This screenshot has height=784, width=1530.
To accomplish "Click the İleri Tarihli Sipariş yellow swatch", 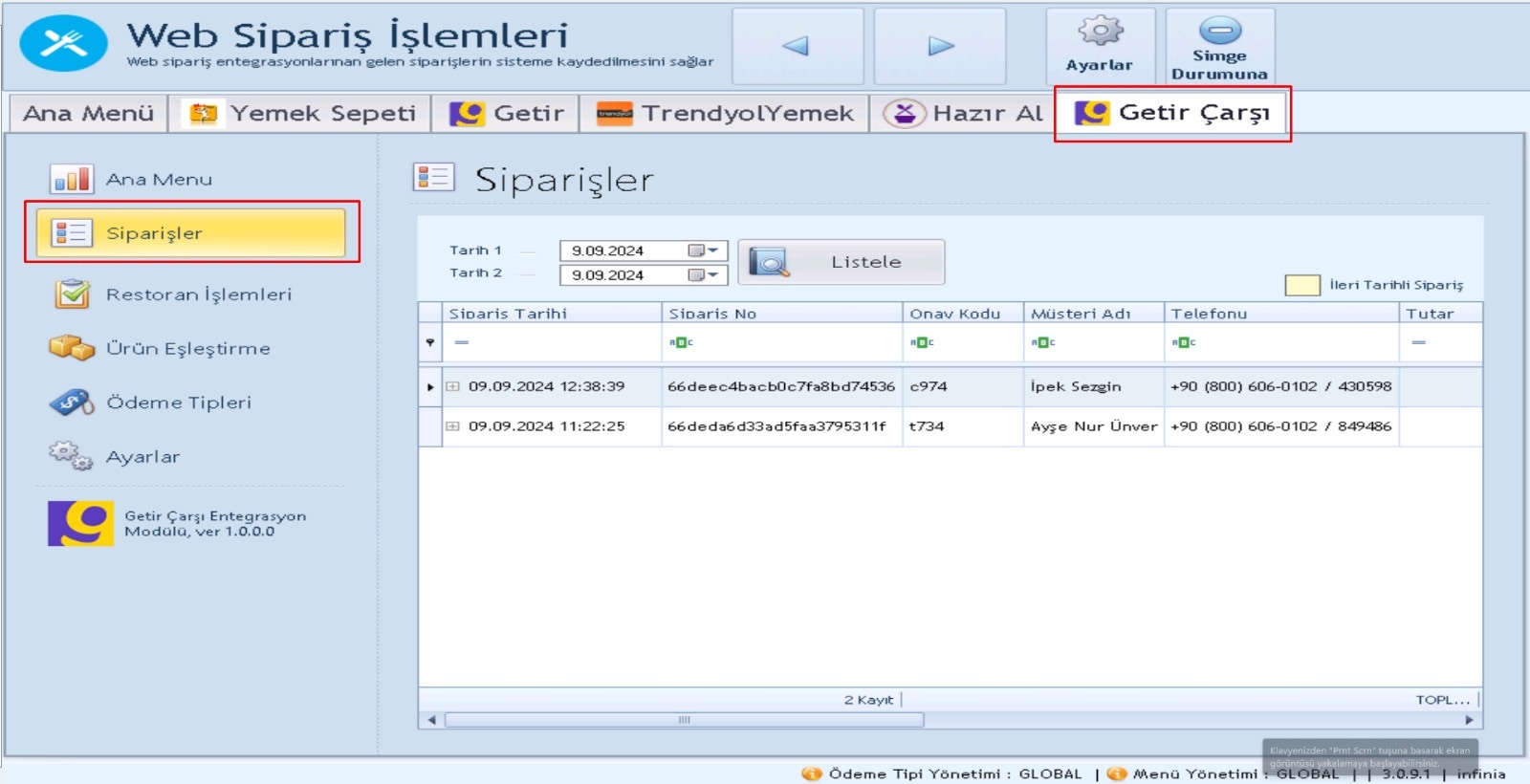I will tap(1302, 285).
